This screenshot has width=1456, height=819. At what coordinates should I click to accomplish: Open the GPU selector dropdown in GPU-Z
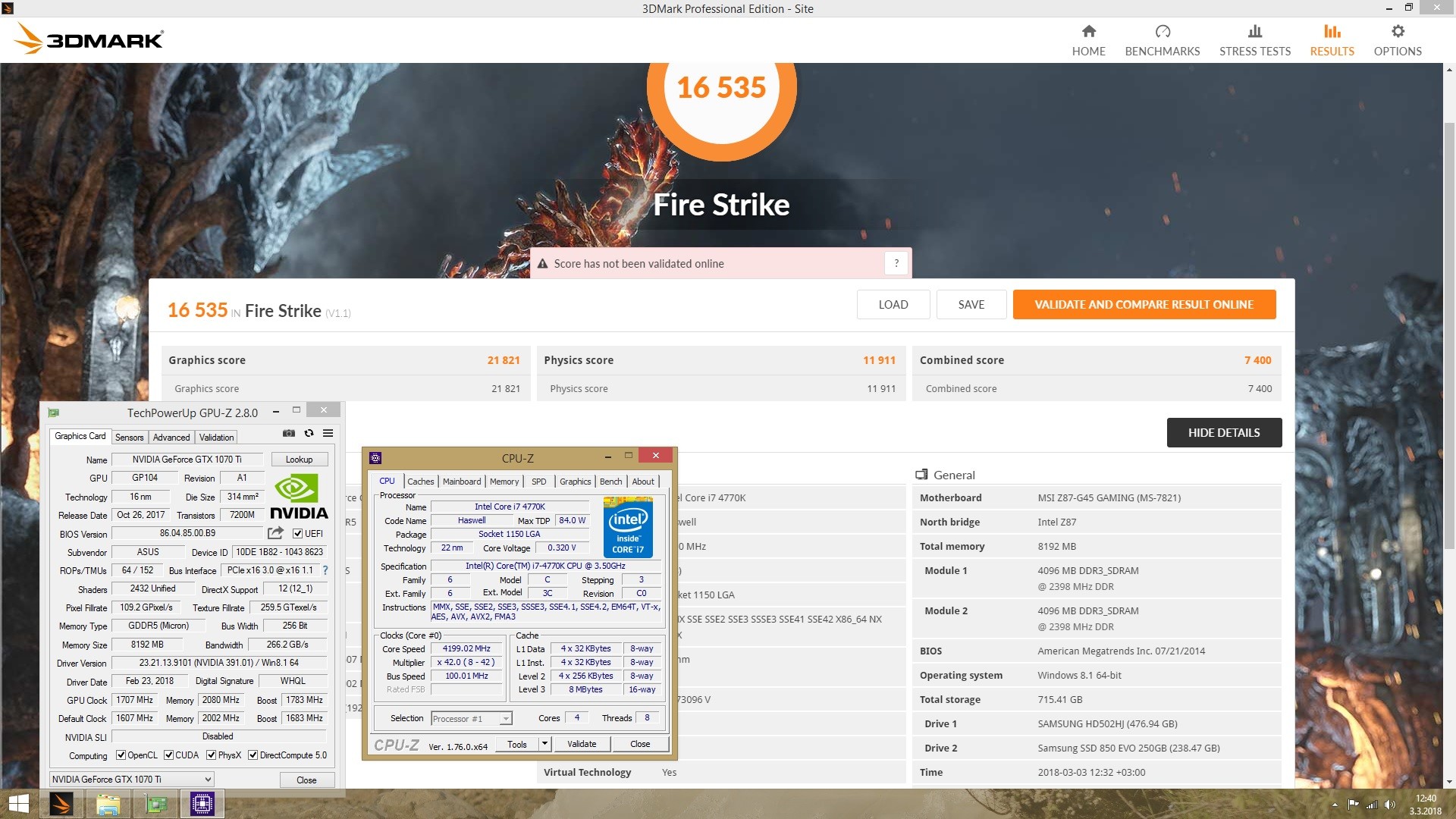click(132, 779)
